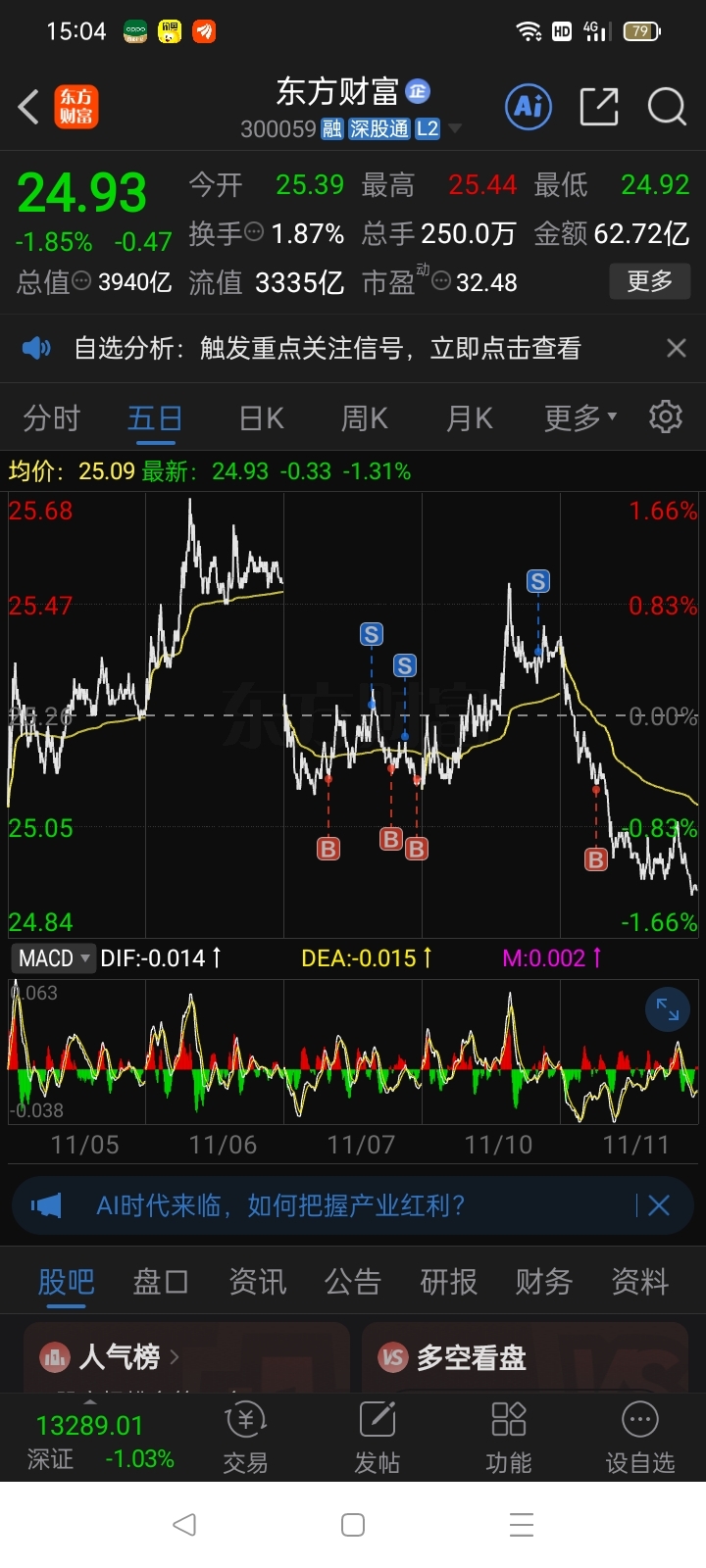This screenshot has width=706, height=1568.
Task: Switch to 日K chart tab
Action: coord(262,418)
